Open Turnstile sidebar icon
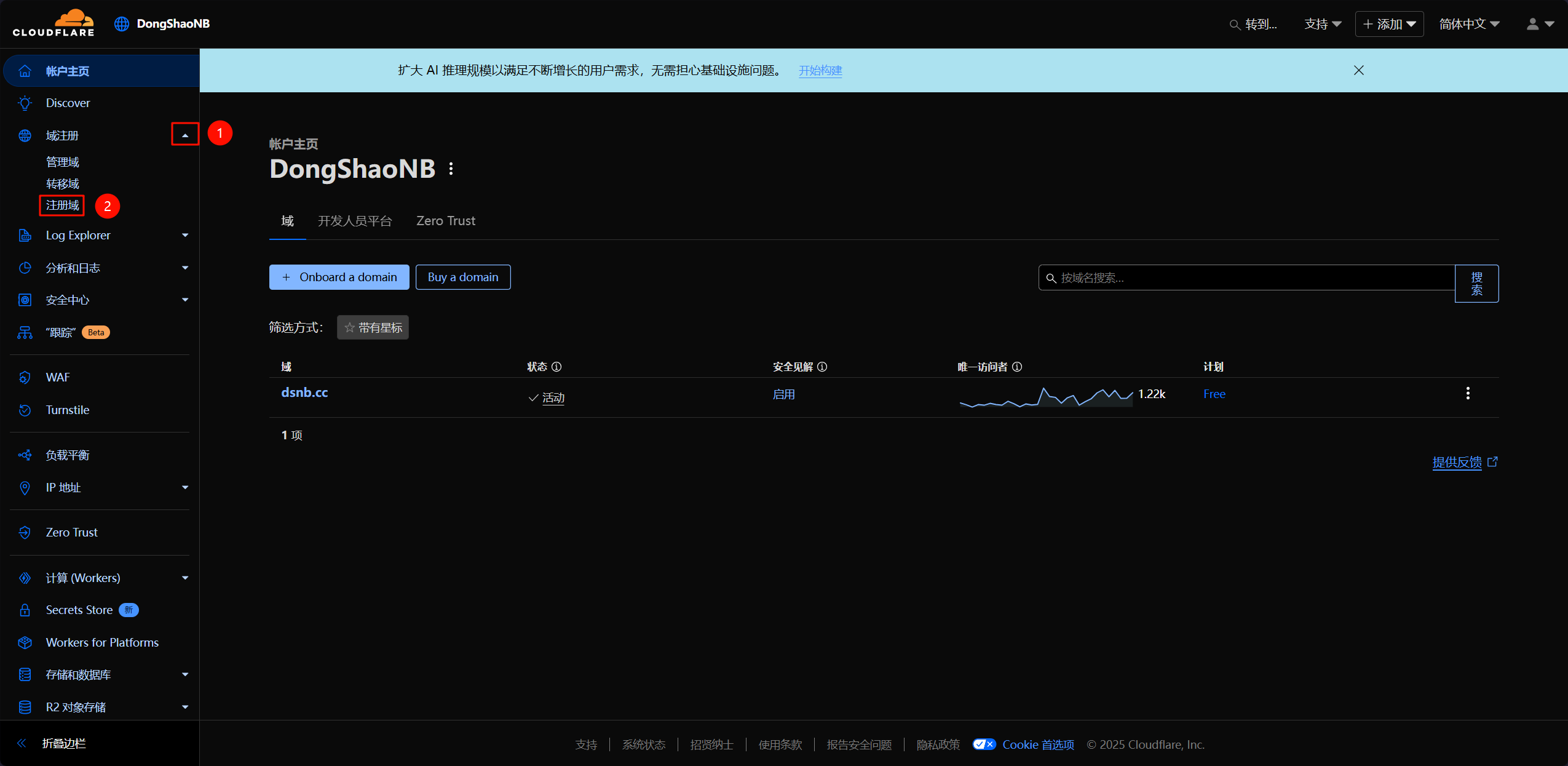1568x766 pixels. coord(25,410)
